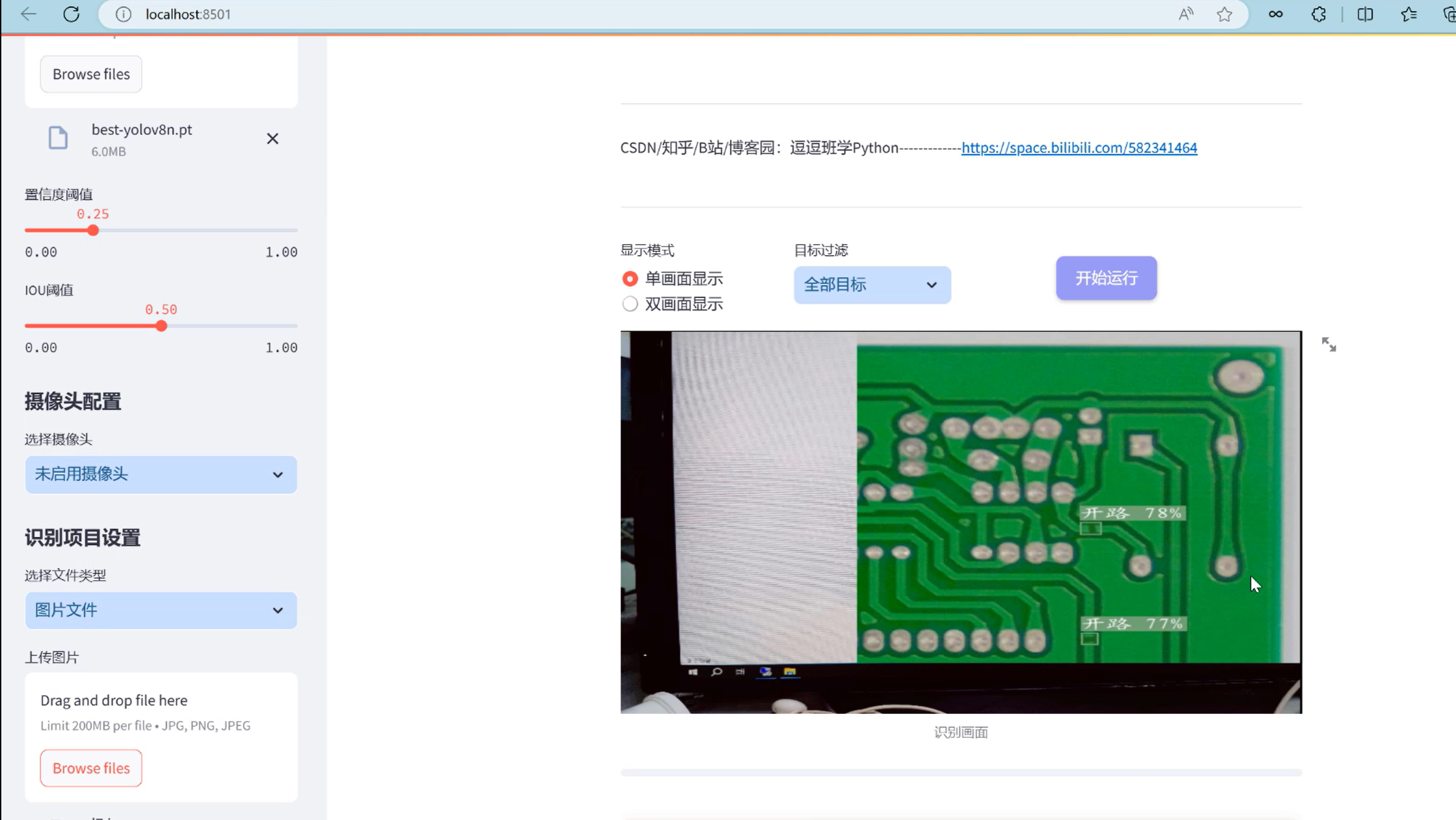Screen dimensions: 1456x820
Task: Select 单画面显示 radio option
Action: [672, 279]
